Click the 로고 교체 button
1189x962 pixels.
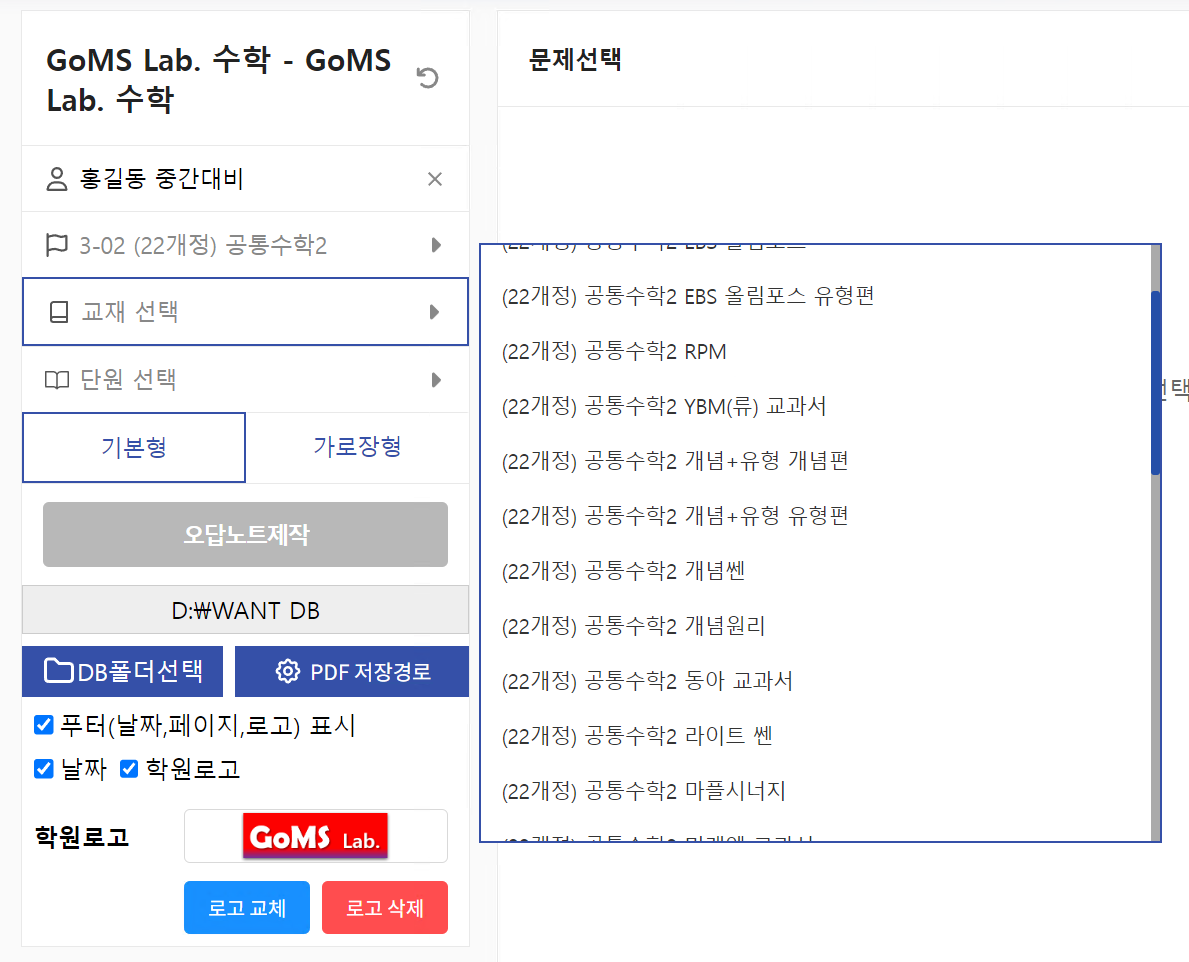pyautogui.click(x=247, y=907)
